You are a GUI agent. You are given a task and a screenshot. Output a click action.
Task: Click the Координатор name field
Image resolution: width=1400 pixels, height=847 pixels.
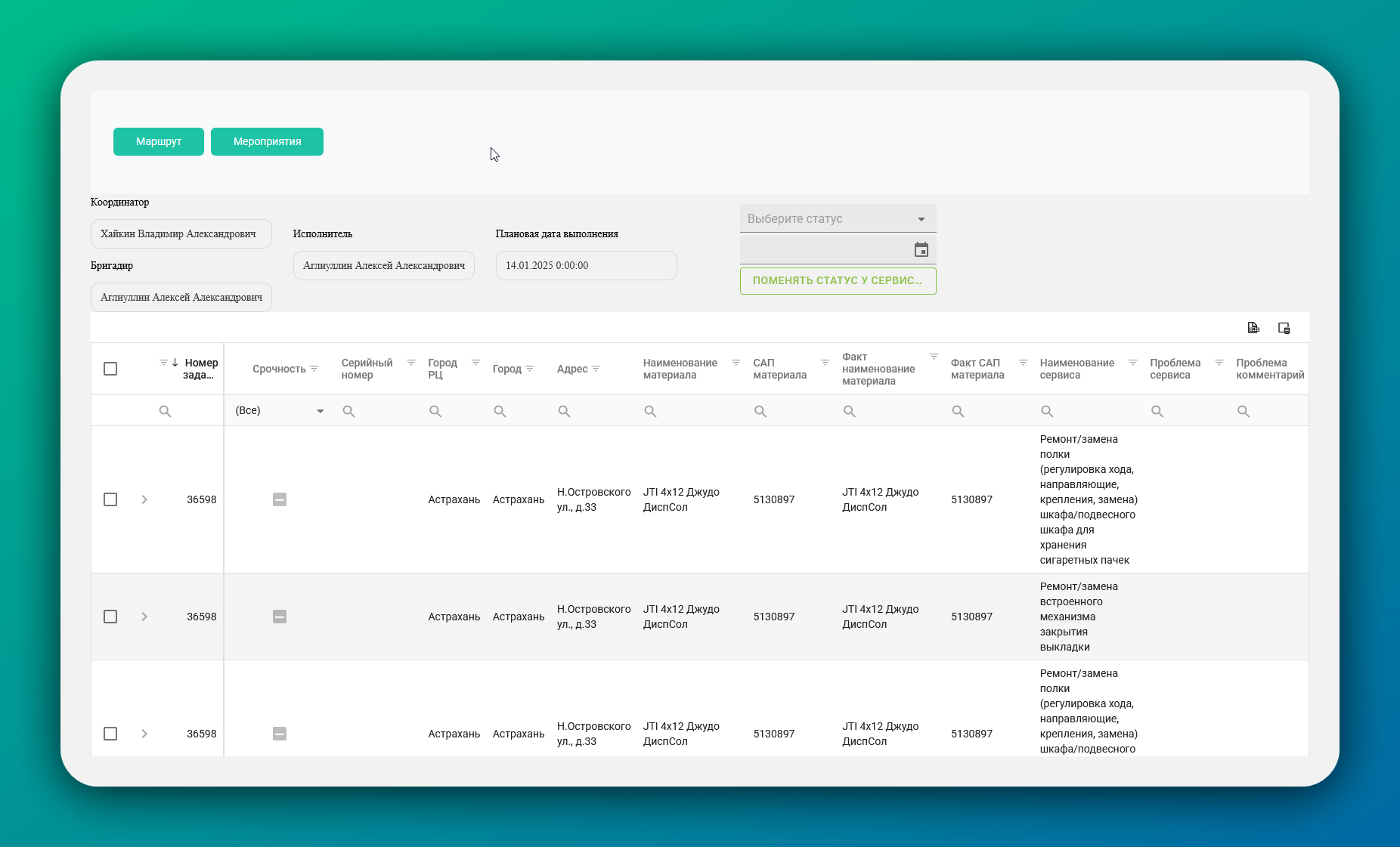coord(181,234)
